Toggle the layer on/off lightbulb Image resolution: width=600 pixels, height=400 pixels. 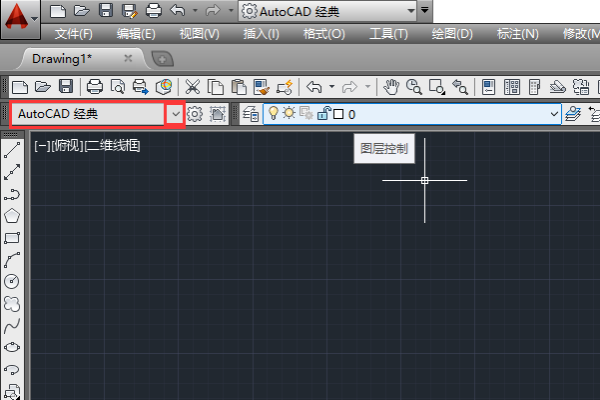click(x=273, y=114)
